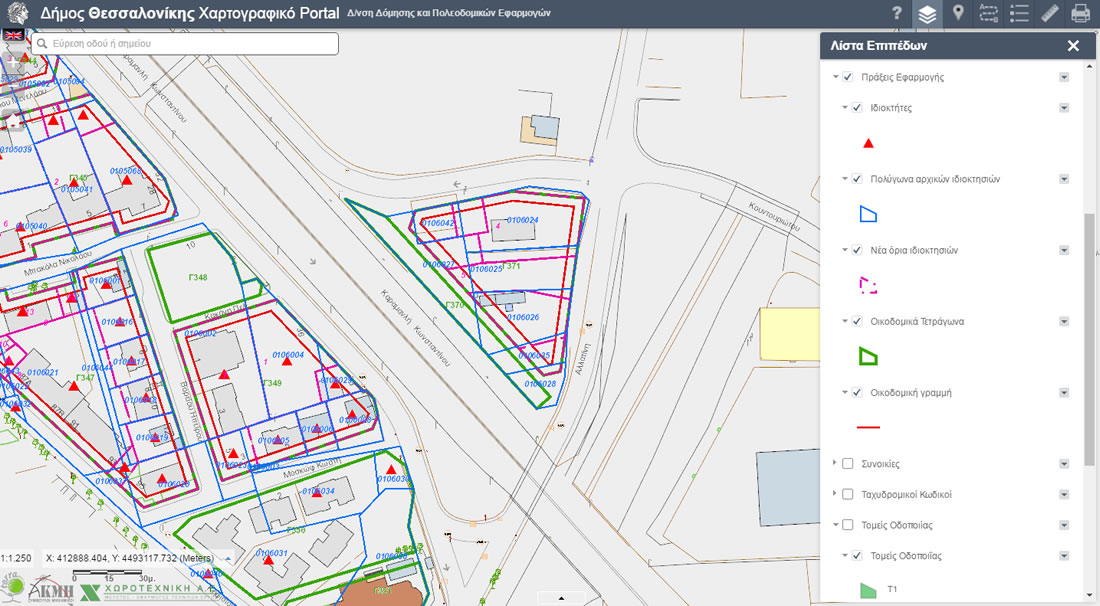Collapse the Πράξεις Εφαρμογής group

pos(836,76)
